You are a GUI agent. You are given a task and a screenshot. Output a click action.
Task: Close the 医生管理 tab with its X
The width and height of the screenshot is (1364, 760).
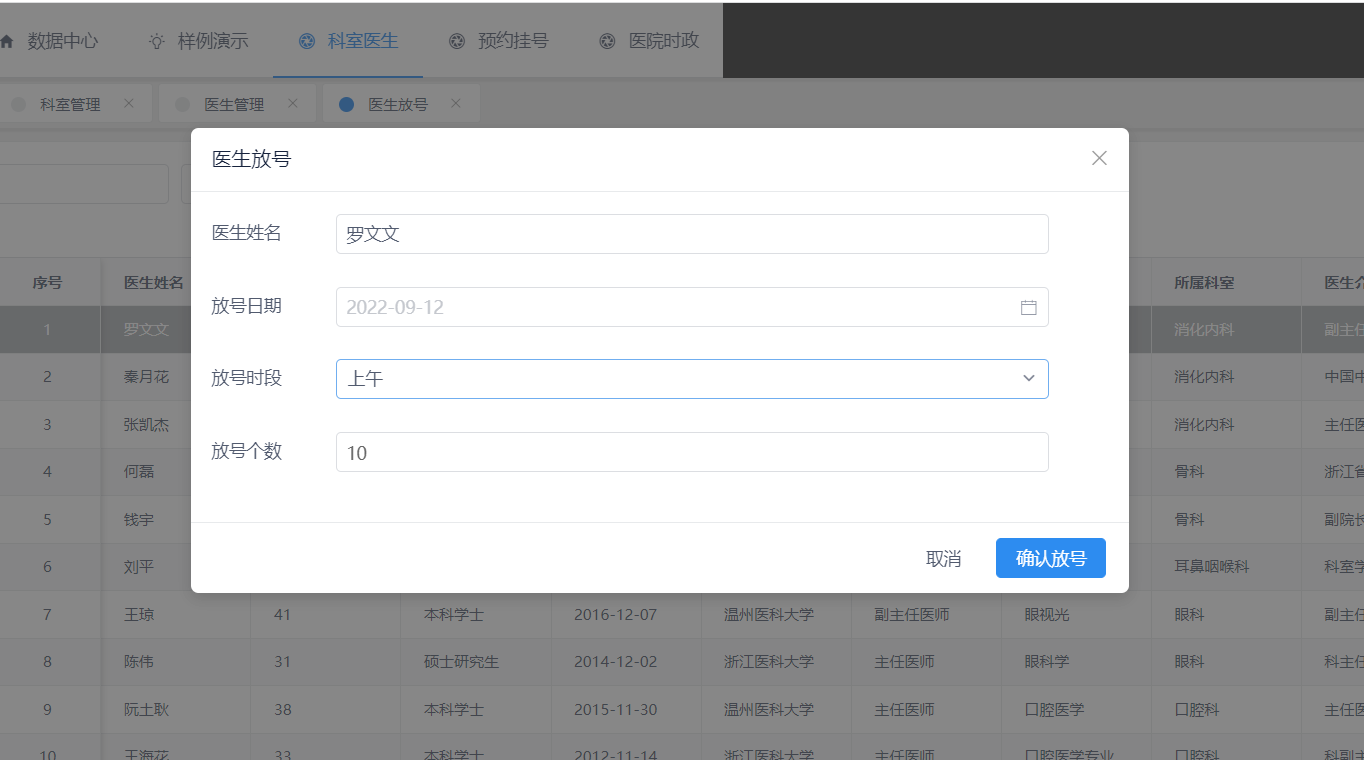pos(292,103)
